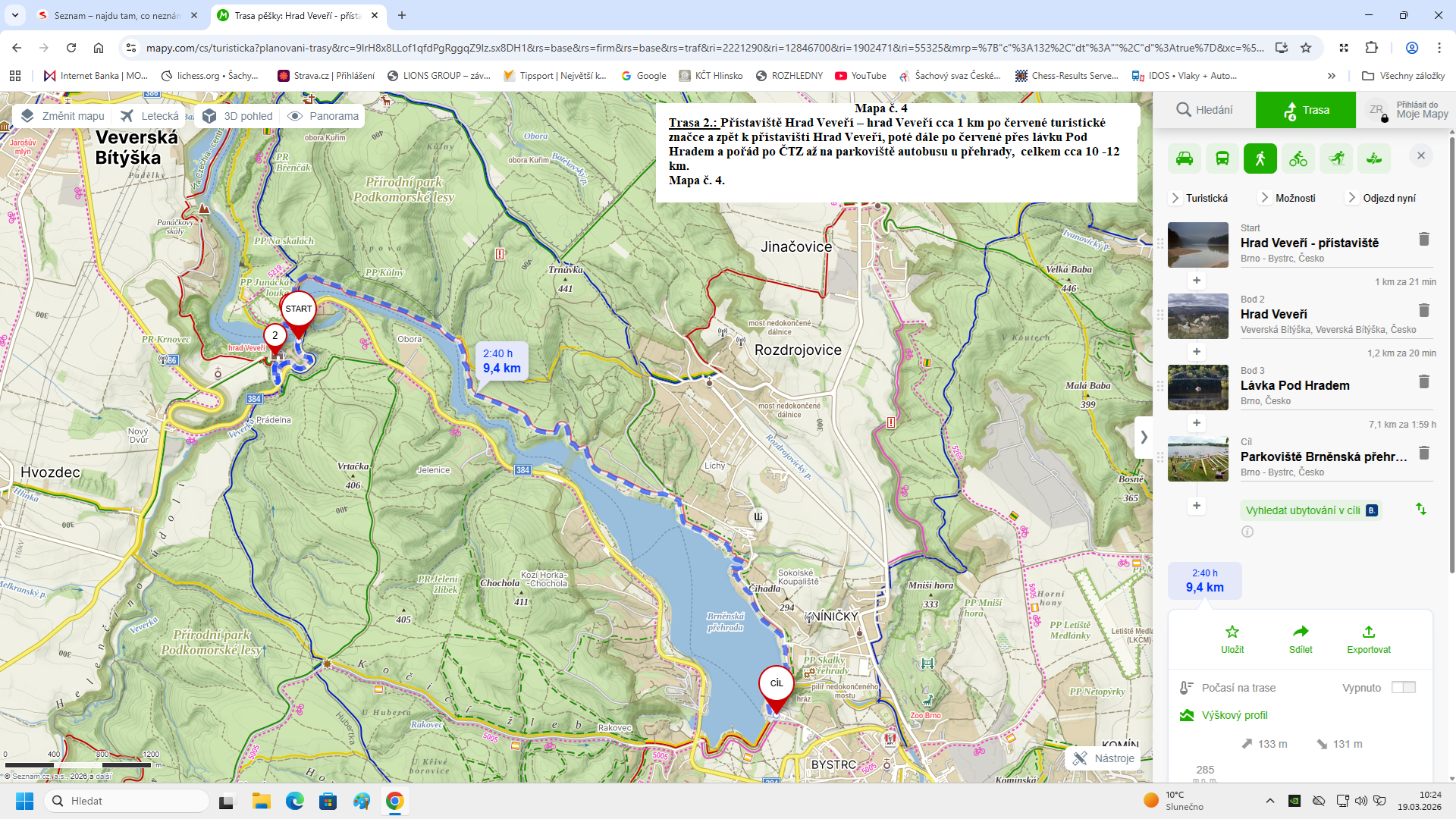Select car transport mode icon
Viewport: 1456px width, 819px height.
(x=1185, y=158)
